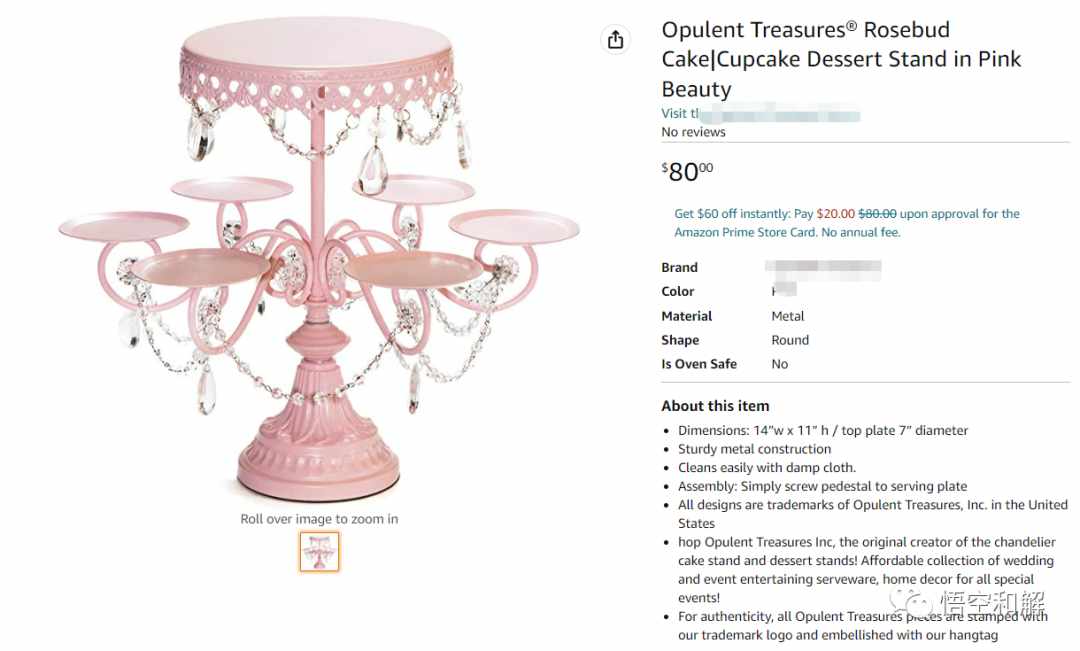1080x651 pixels.
Task: Click the 'Dimensions' bullet point
Action: pyautogui.click(x=822, y=431)
